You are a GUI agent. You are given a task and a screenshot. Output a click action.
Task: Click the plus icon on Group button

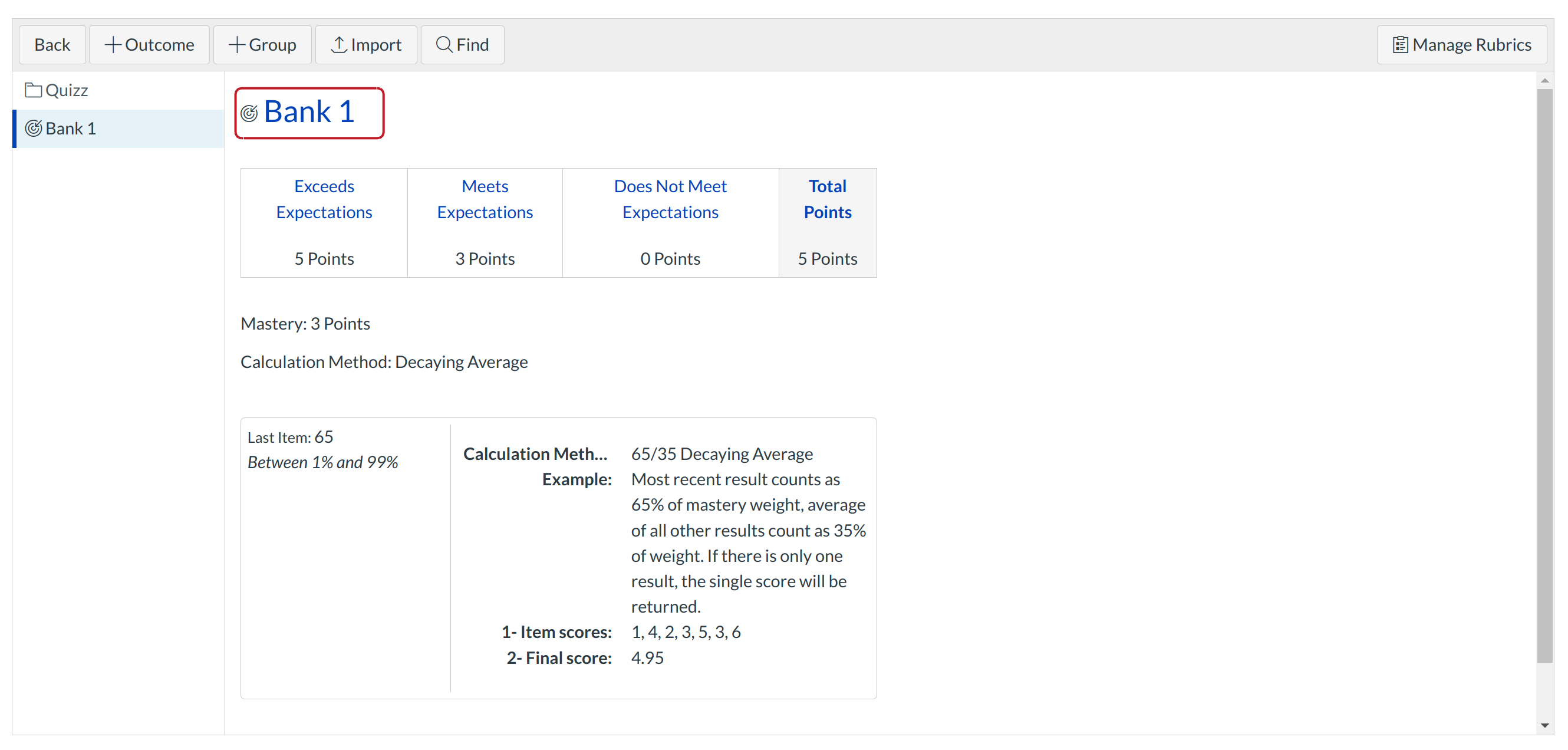[x=236, y=44]
